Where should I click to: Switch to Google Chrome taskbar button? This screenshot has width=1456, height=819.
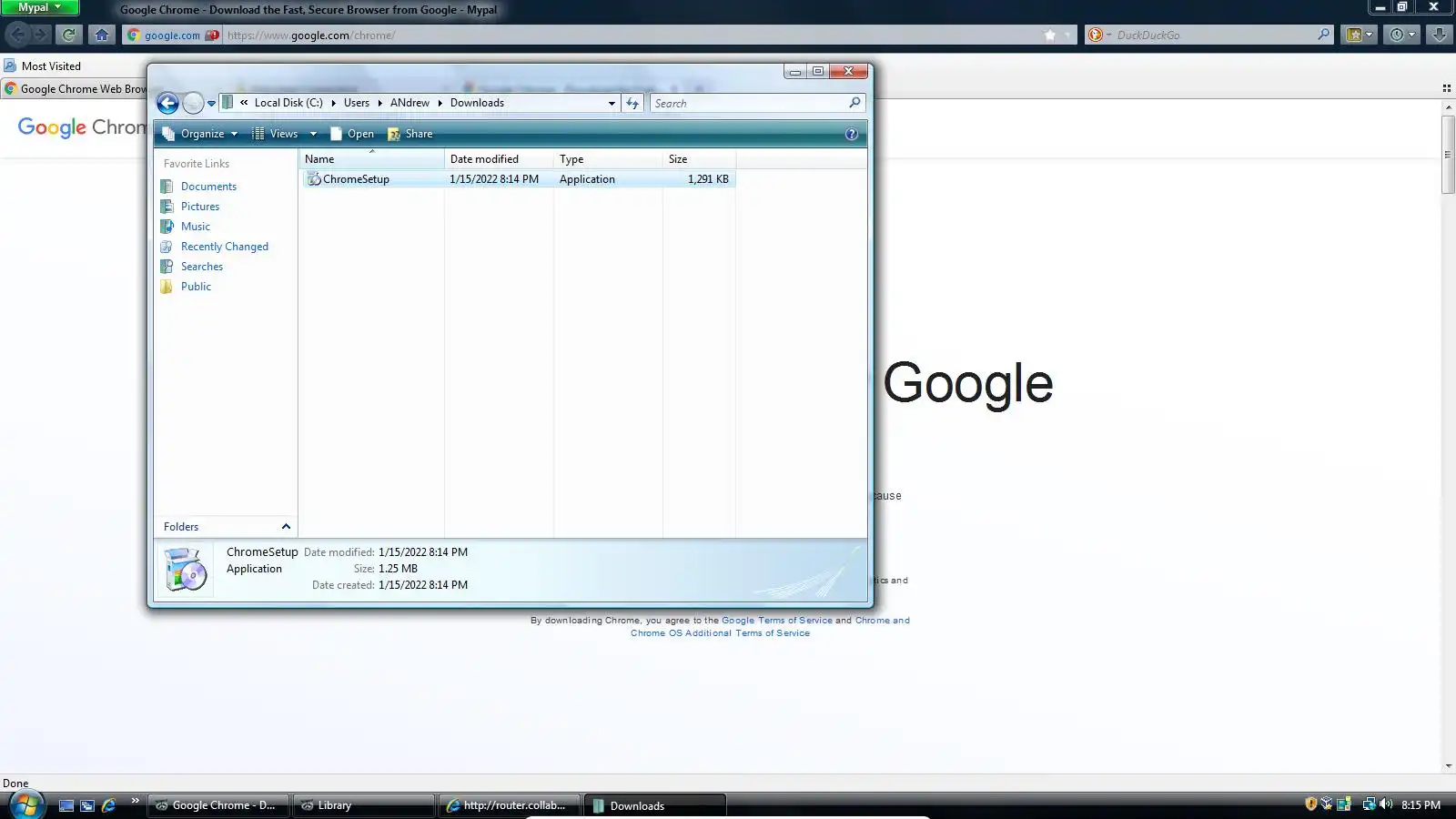coord(217,805)
